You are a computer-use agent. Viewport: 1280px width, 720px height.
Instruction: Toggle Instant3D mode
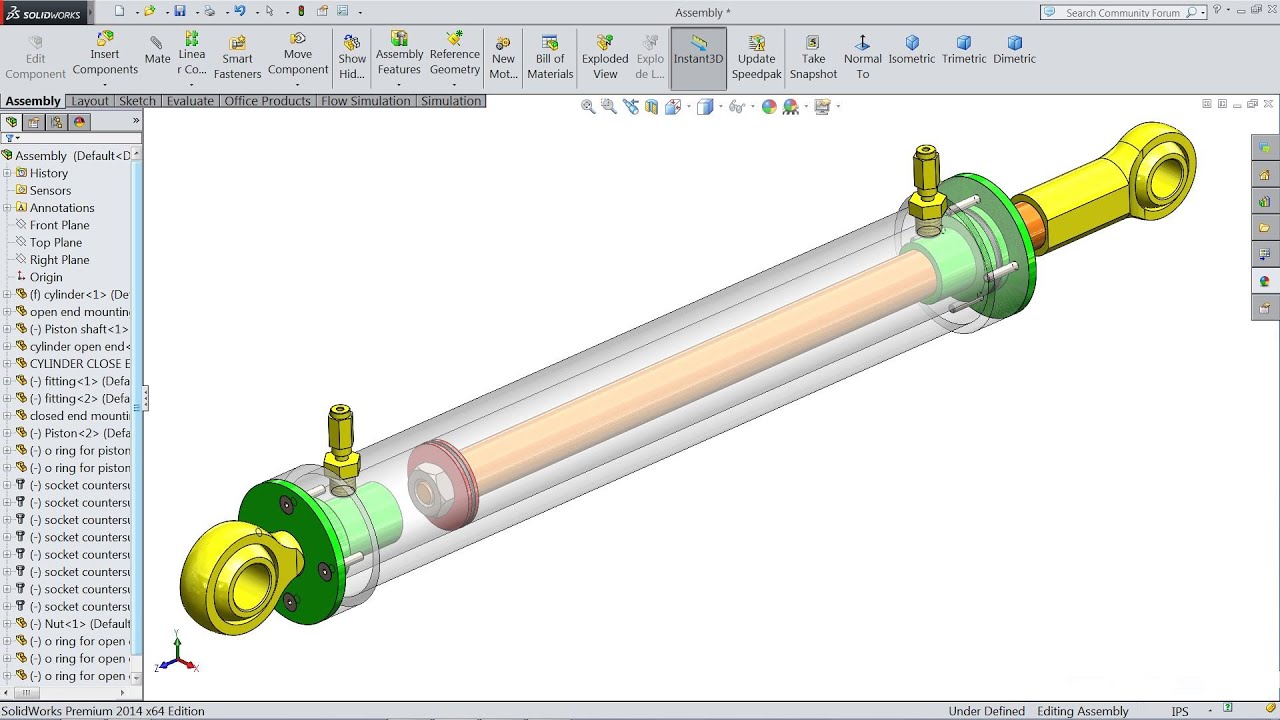[x=698, y=58]
